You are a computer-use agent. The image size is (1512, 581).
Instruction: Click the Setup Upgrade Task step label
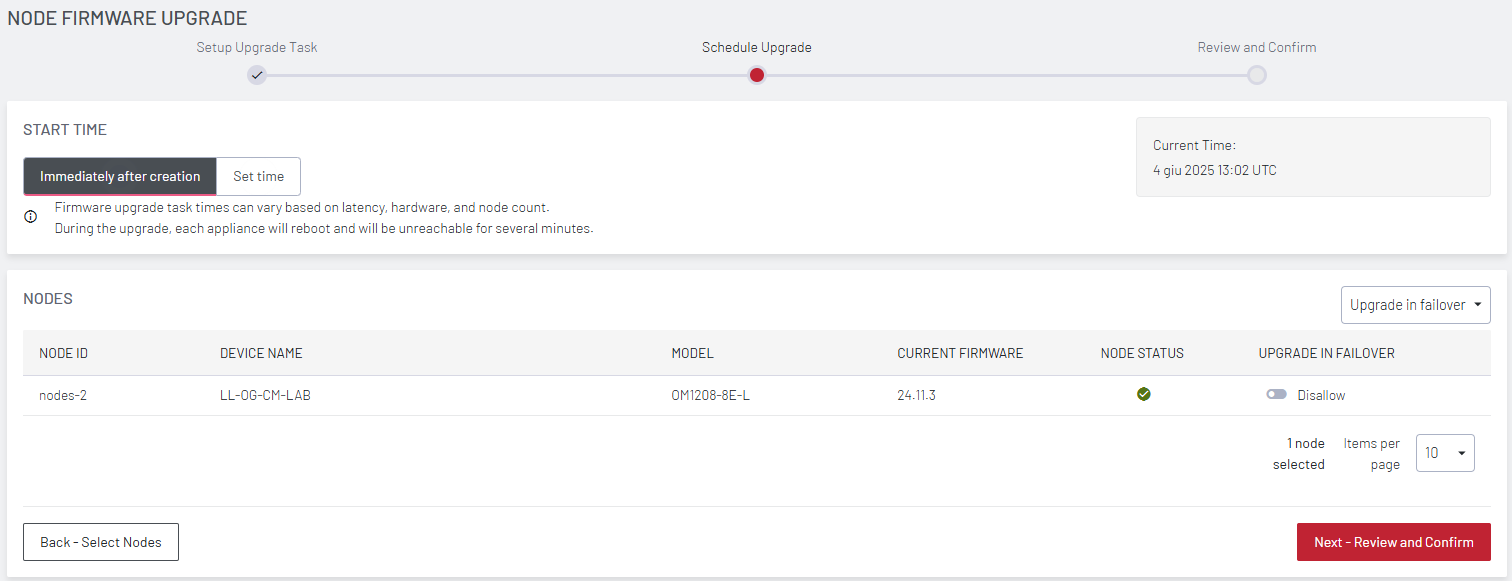(x=257, y=47)
